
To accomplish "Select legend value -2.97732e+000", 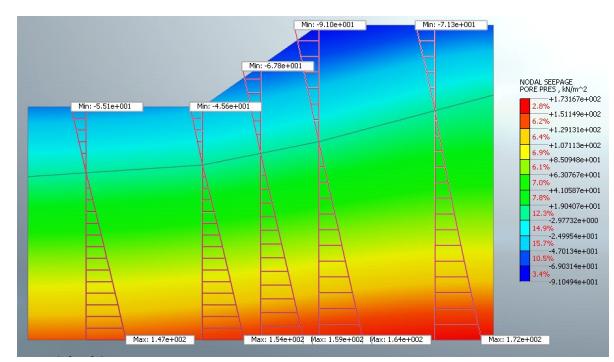I will [x=574, y=221].
